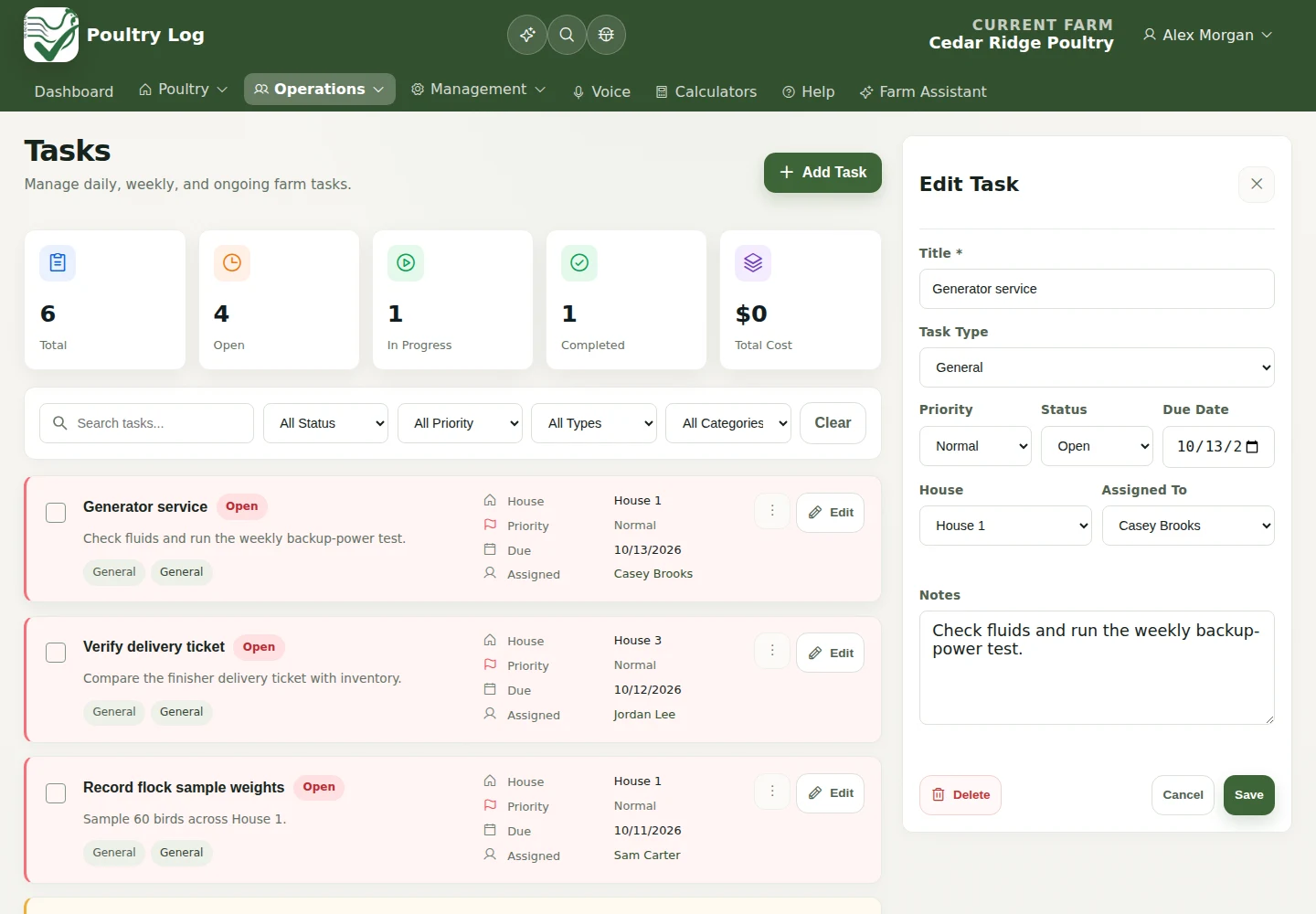
Task: Open the All Status filter dropdown
Action: pyautogui.click(x=326, y=423)
